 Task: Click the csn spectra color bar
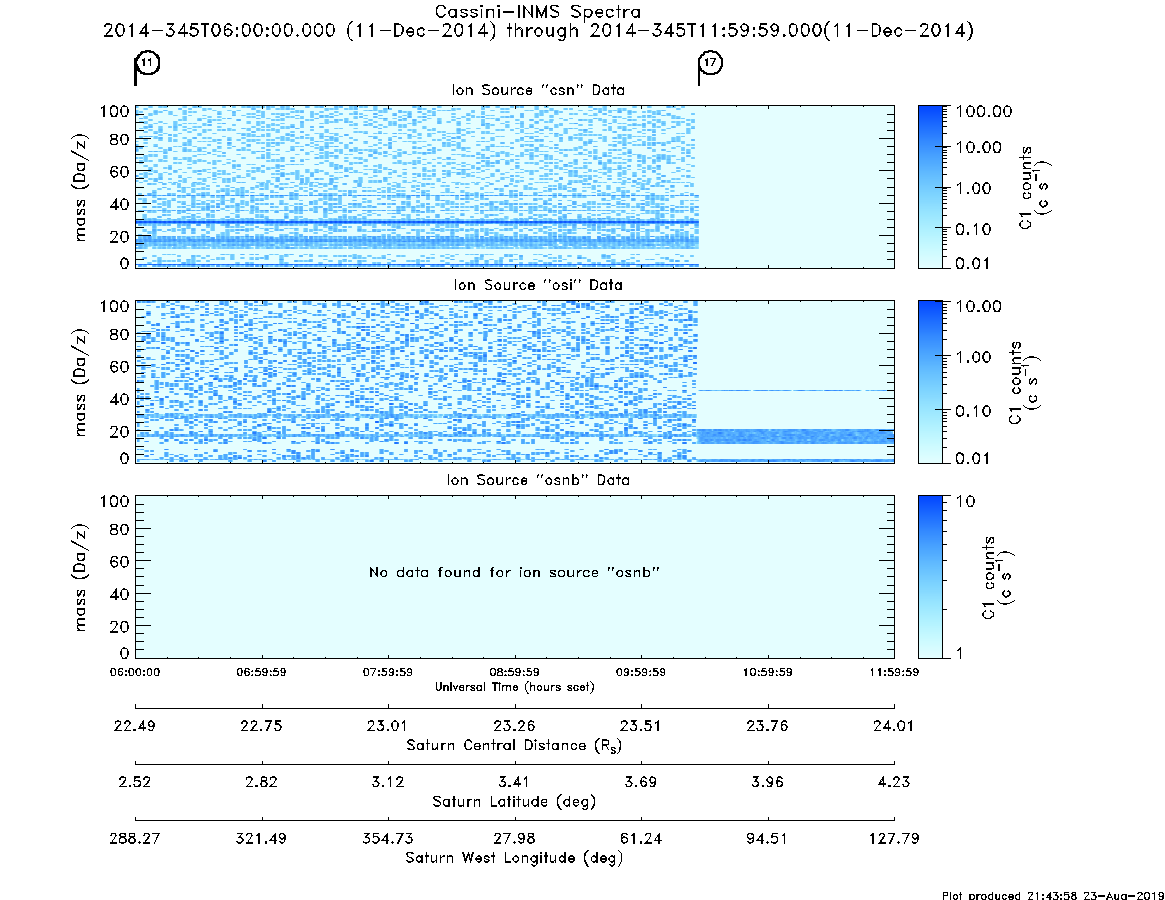tap(930, 187)
